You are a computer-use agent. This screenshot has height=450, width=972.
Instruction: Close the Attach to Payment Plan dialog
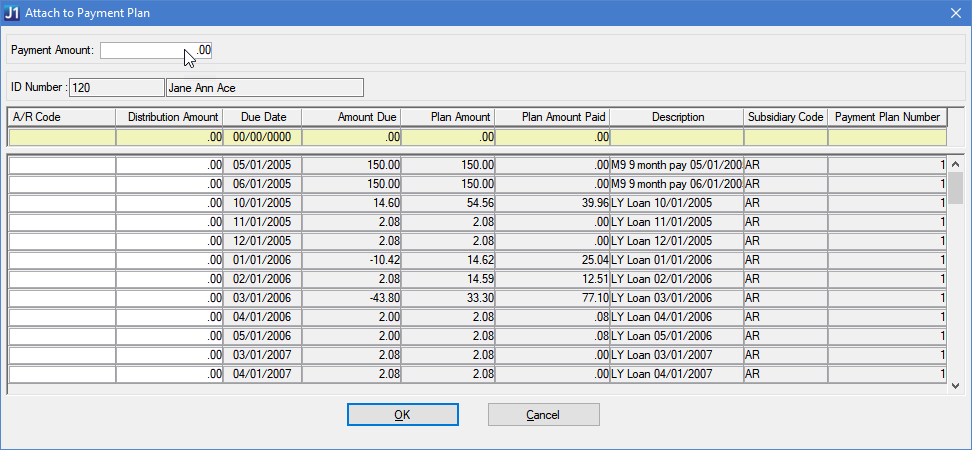point(953,12)
